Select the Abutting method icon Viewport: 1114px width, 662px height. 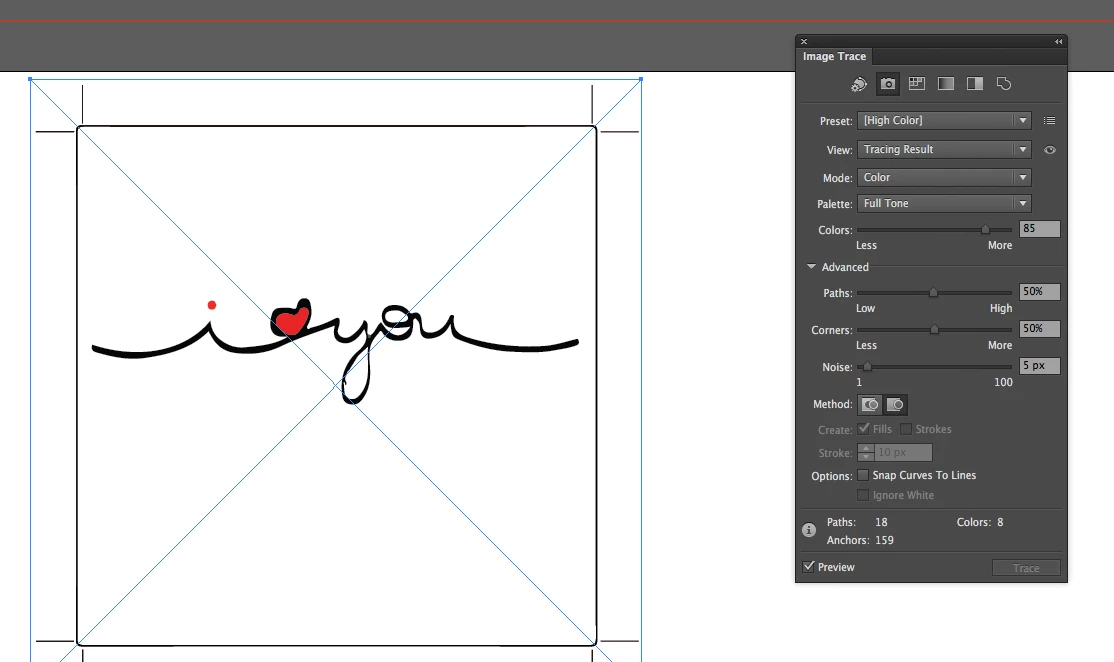[870, 404]
